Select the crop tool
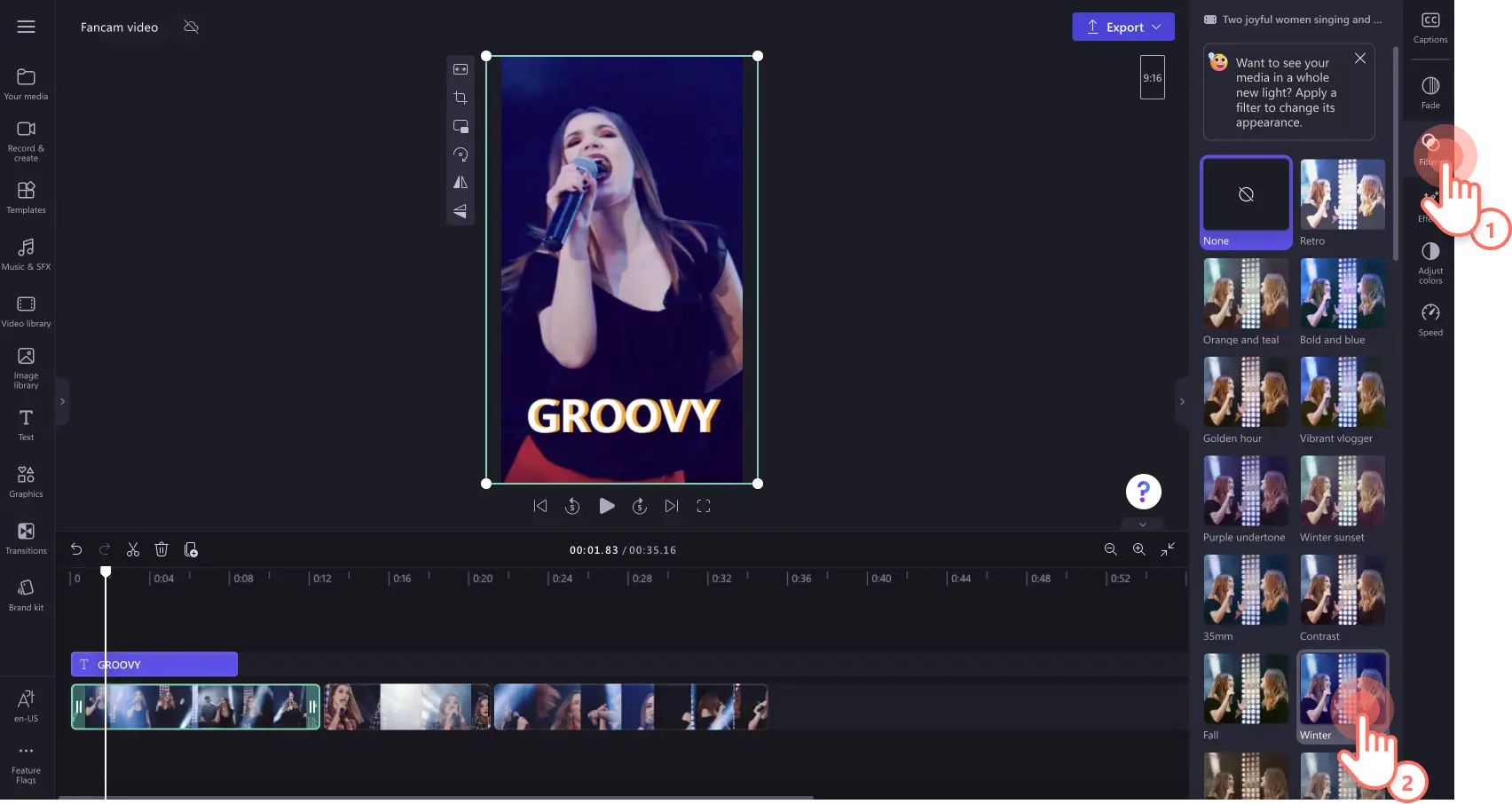1512x804 pixels. pyautogui.click(x=461, y=98)
